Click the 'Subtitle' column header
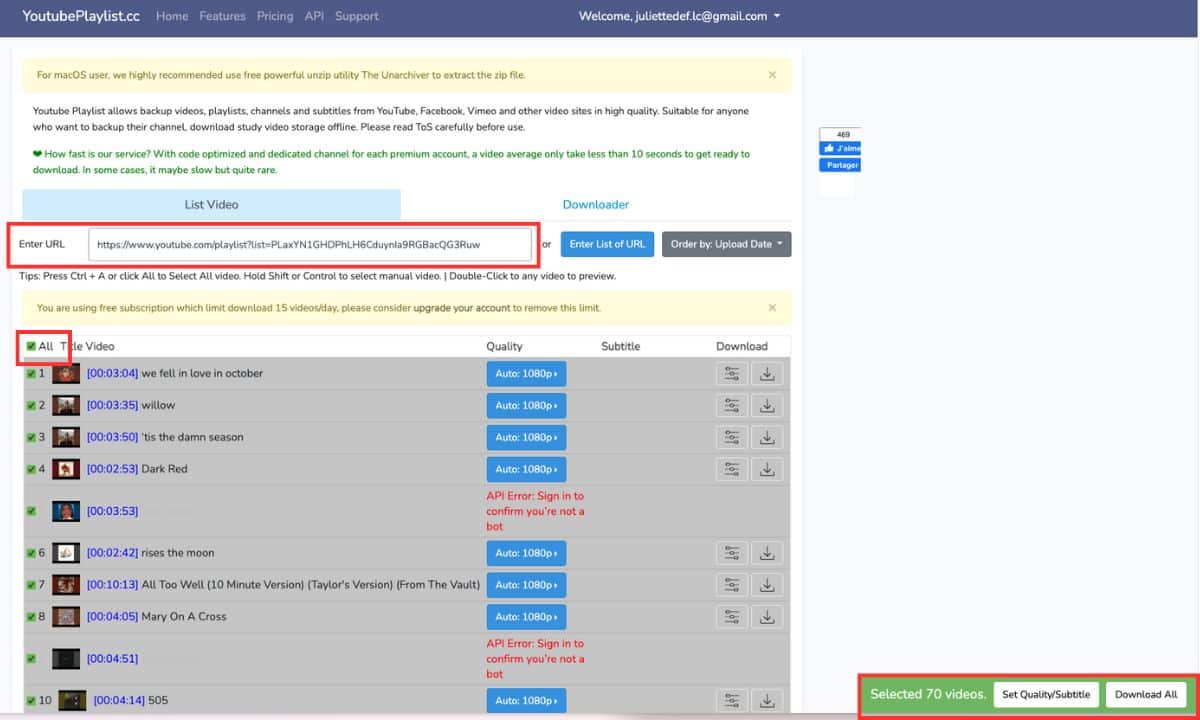This screenshot has width=1200, height=720. (621, 347)
